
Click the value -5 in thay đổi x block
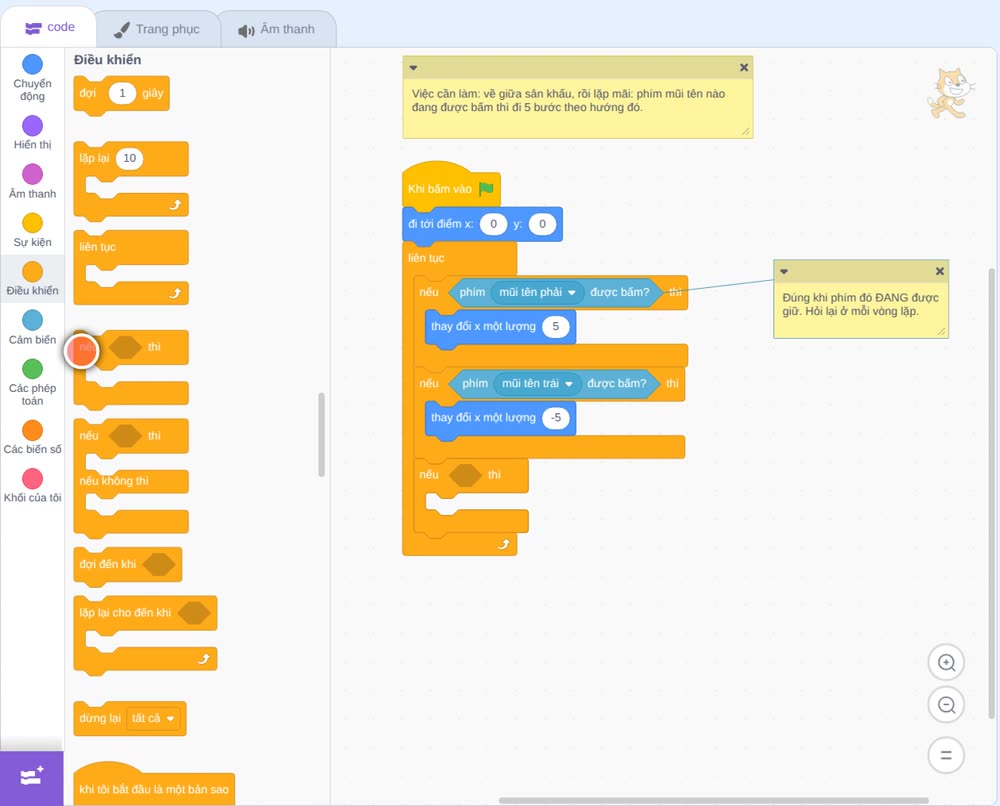(555, 418)
